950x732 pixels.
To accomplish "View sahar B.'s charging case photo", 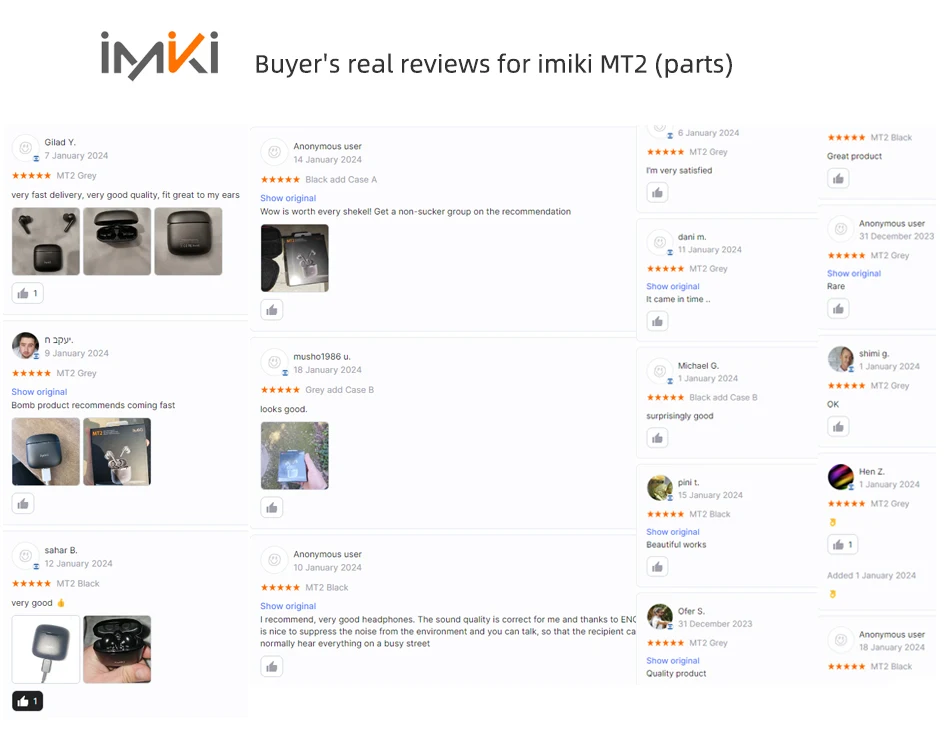I will pyautogui.click(x=46, y=650).
